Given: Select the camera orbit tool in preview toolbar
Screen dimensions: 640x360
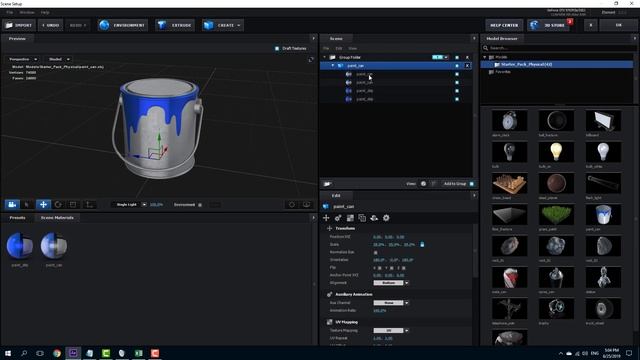Looking at the screenshot, I should [12, 204].
